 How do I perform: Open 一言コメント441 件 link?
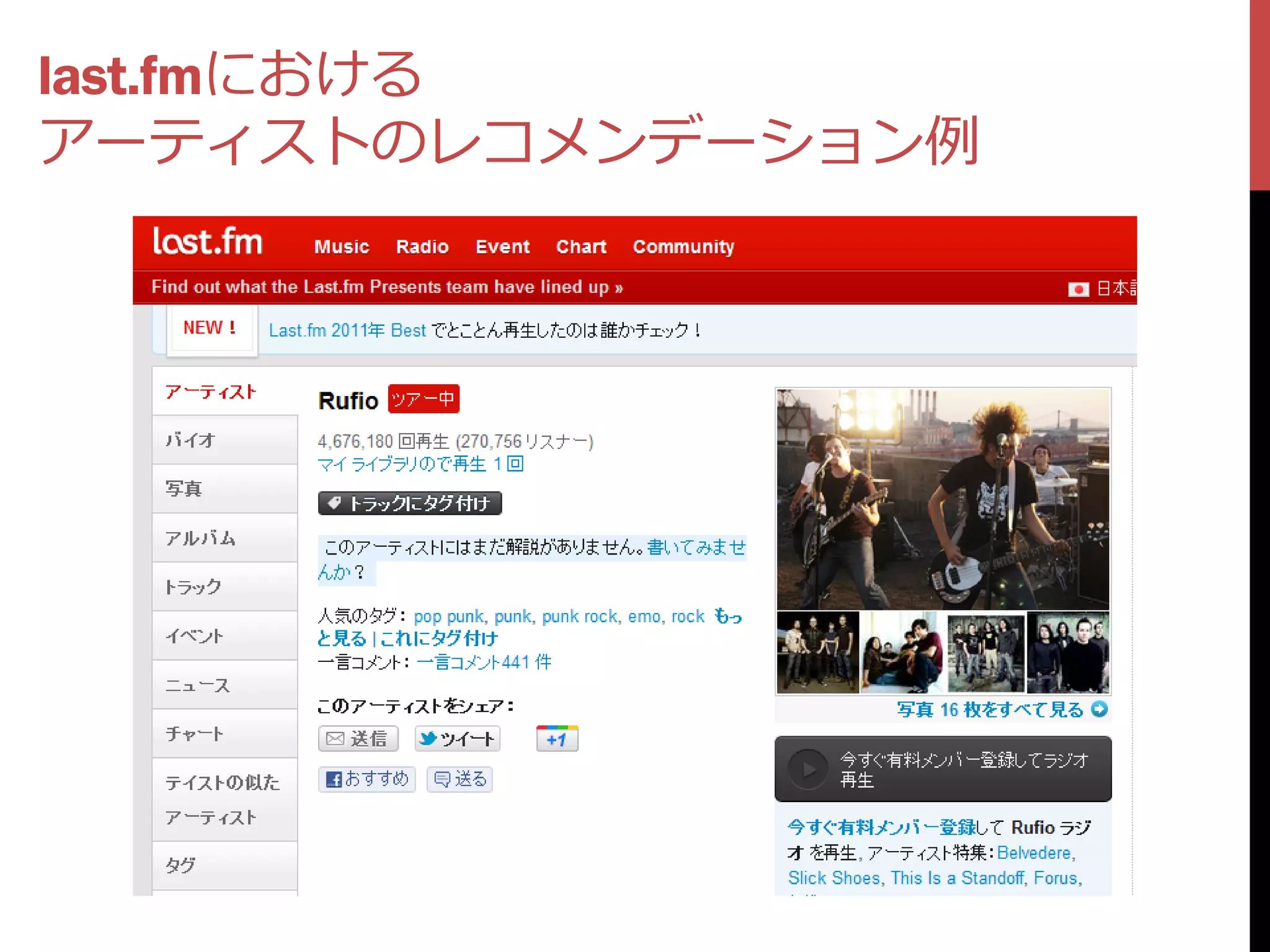[484, 663]
